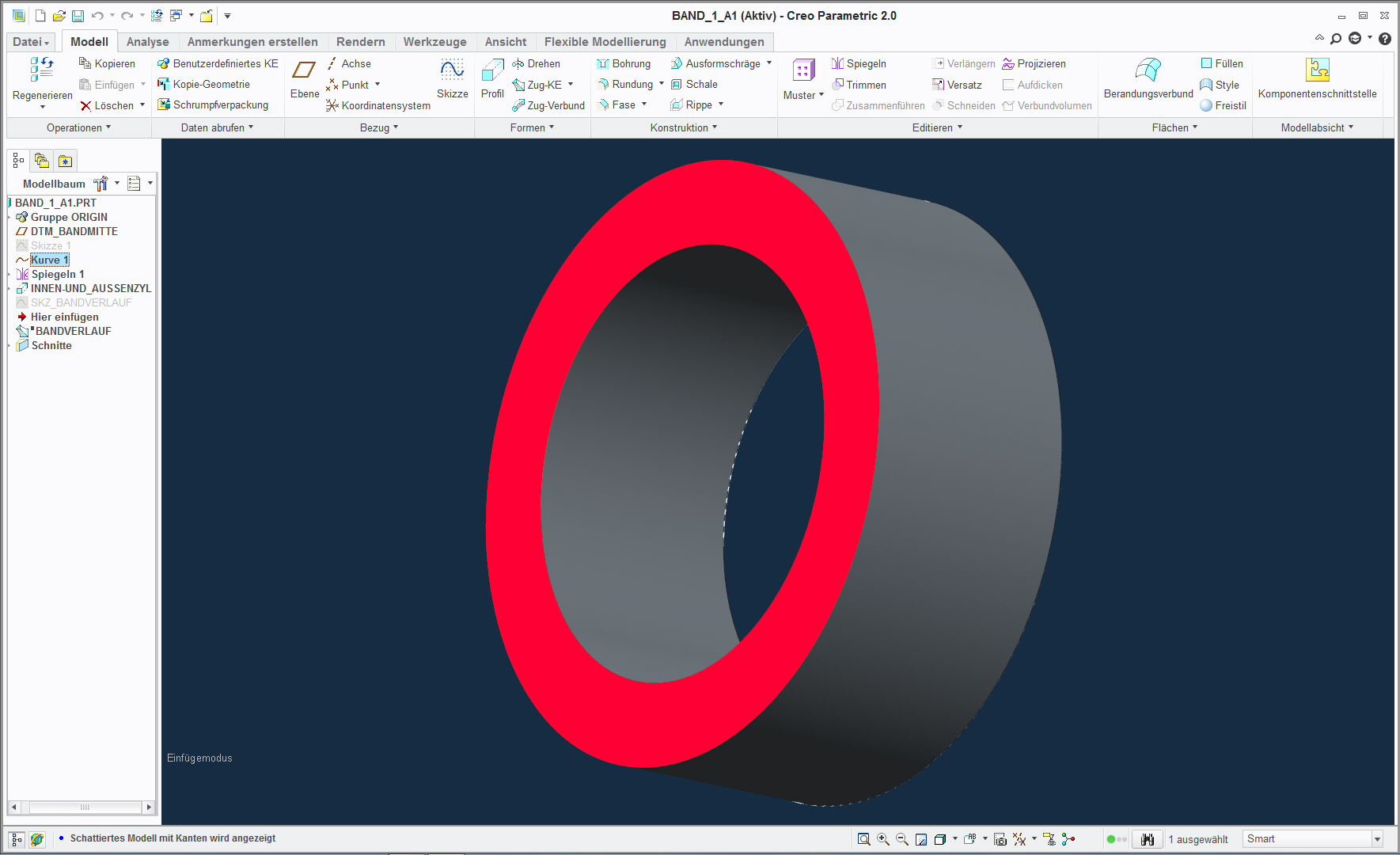Screen dimensions: 1400x855
Task: Open the Werkzeuge tab
Action: (434, 42)
